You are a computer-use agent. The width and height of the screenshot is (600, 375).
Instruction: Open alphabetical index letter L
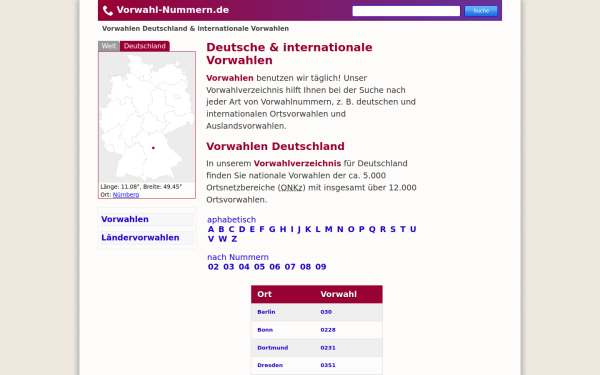(x=318, y=229)
